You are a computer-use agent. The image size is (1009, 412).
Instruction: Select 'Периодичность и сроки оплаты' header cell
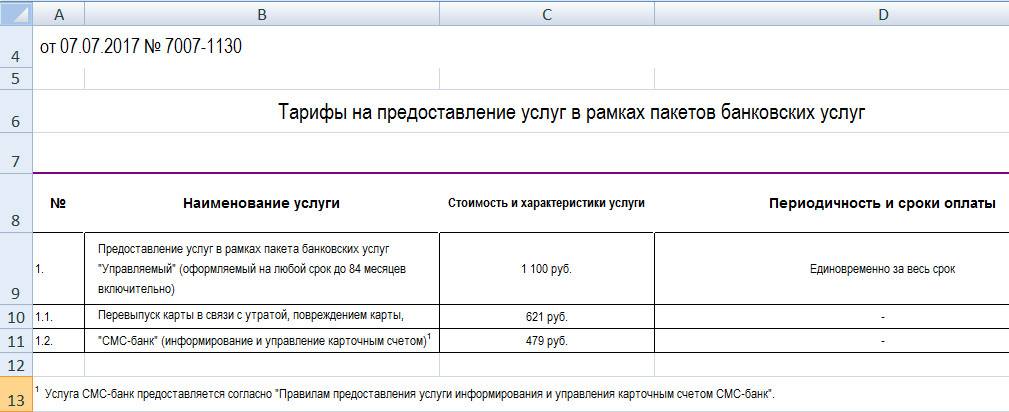(x=880, y=204)
